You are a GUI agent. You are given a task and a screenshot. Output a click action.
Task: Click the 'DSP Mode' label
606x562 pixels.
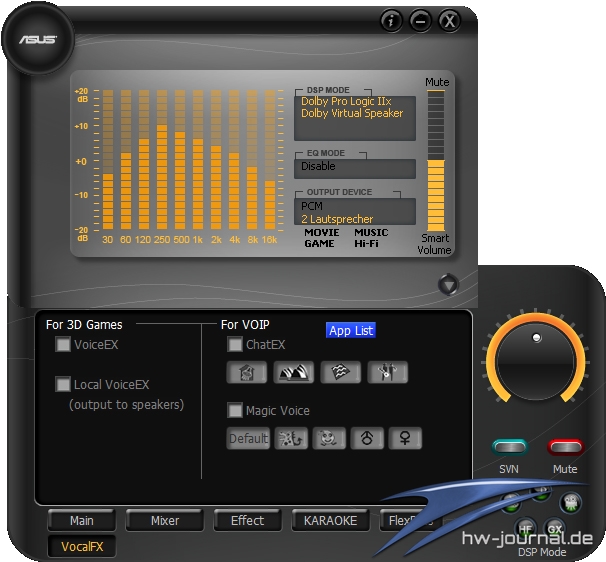pyautogui.click(x=542, y=552)
